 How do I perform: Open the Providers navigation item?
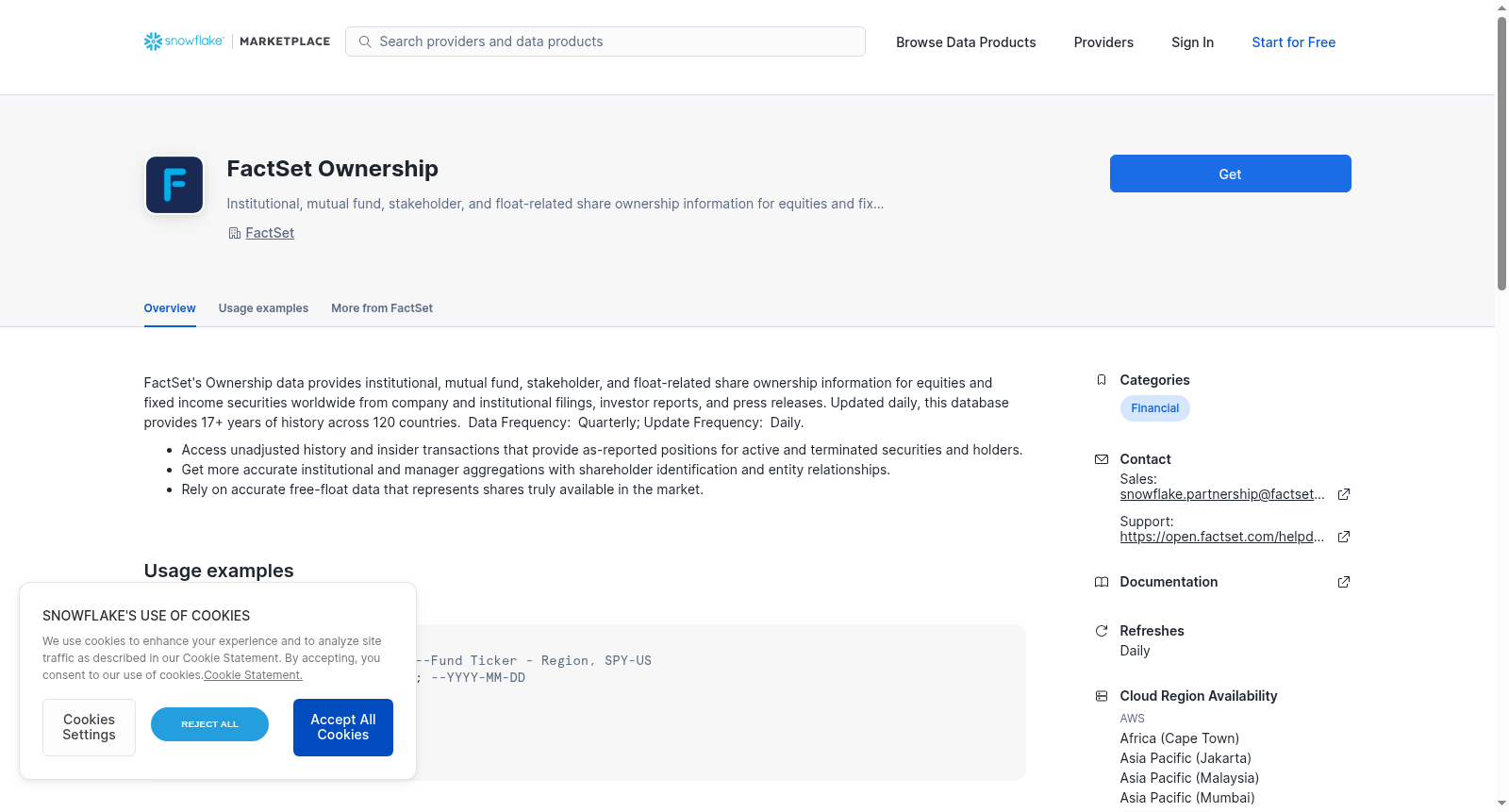[x=1103, y=42]
